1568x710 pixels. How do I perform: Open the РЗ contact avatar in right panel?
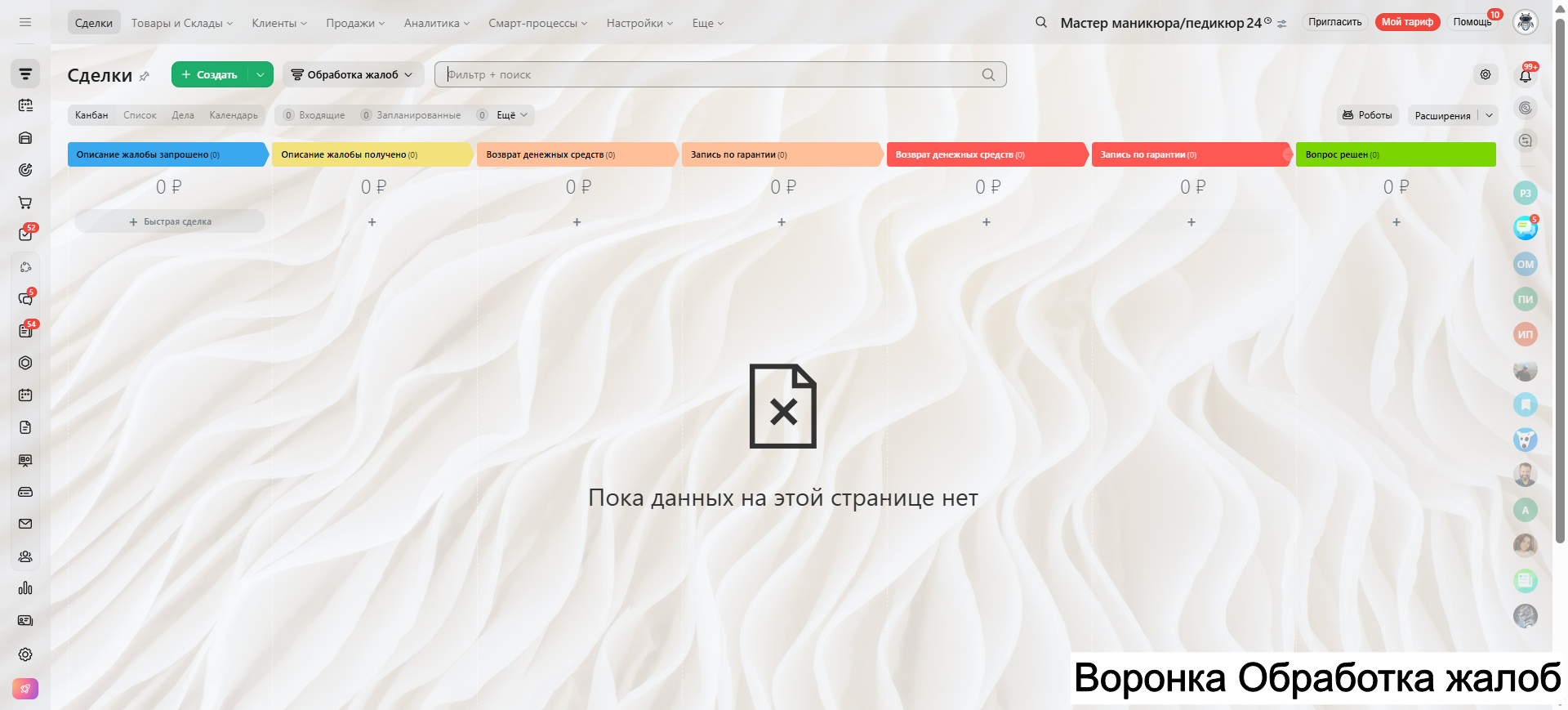(1526, 194)
